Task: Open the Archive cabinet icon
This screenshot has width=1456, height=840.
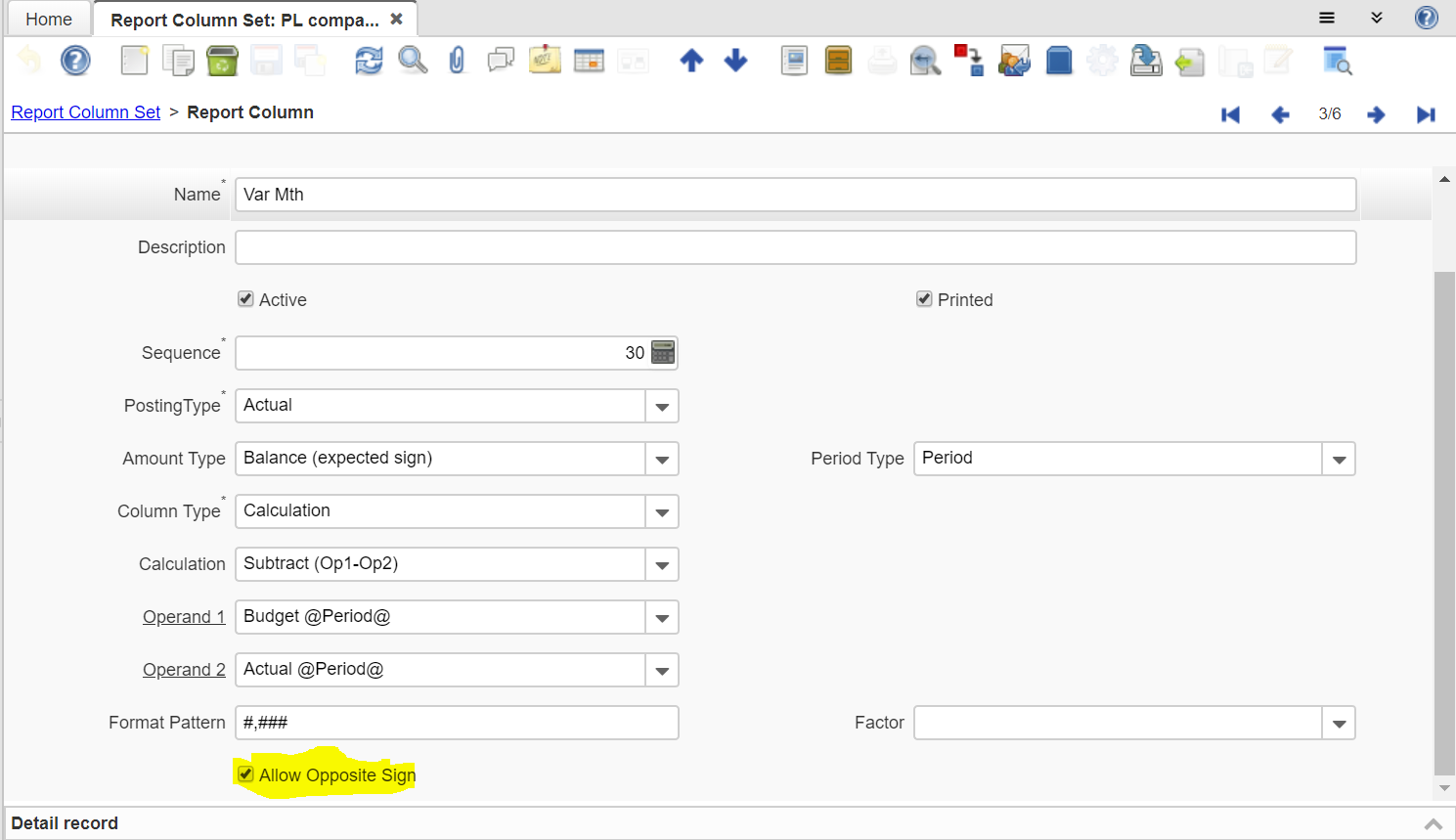Action: coord(838,61)
